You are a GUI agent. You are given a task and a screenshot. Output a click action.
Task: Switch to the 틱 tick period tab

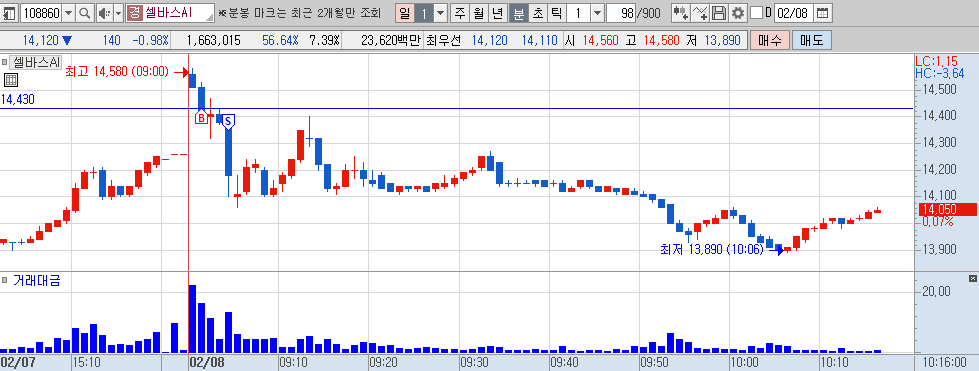click(557, 12)
